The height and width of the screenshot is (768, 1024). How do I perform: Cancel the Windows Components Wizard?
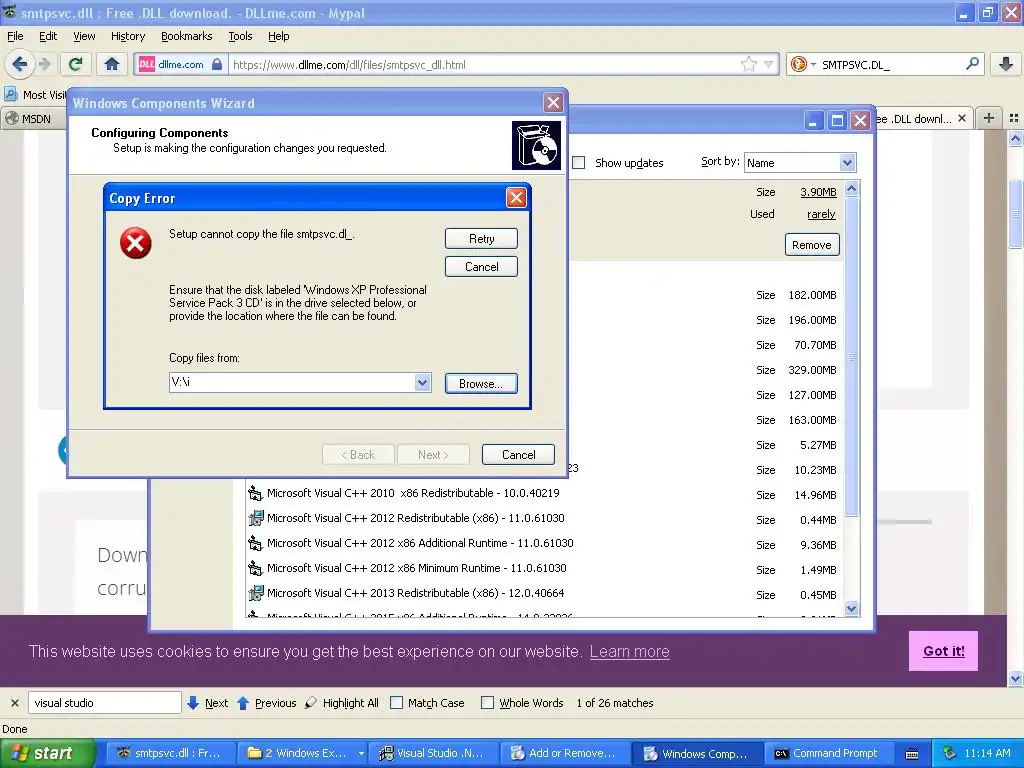(x=519, y=455)
